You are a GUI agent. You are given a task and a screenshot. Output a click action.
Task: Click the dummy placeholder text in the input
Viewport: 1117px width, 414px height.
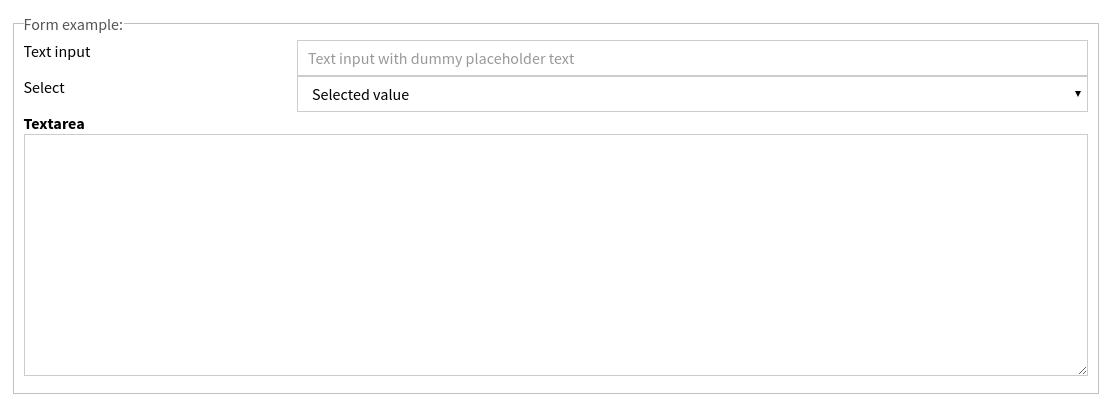click(x=441, y=59)
